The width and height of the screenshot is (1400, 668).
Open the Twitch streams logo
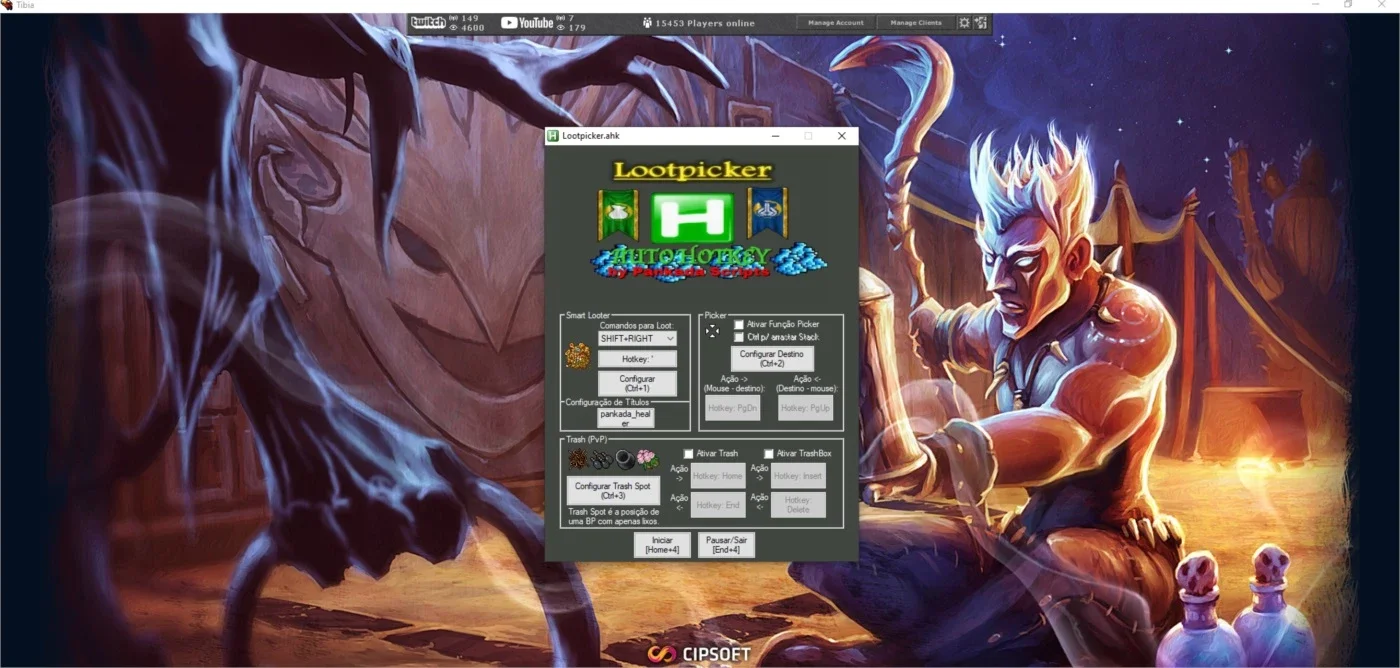click(x=428, y=22)
